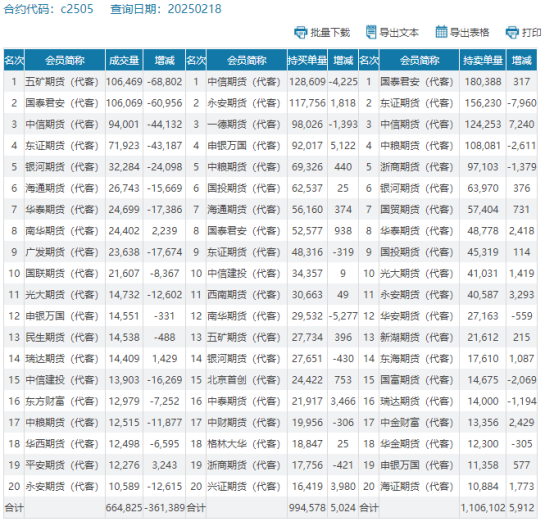Click the 成交量 column header
554x526 pixels.
coord(124,60)
